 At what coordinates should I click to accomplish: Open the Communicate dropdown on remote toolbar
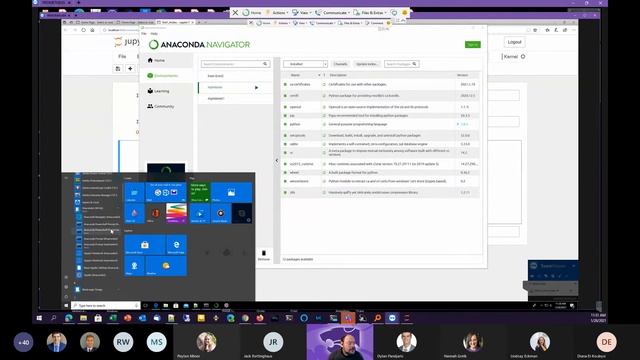[x=333, y=13]
